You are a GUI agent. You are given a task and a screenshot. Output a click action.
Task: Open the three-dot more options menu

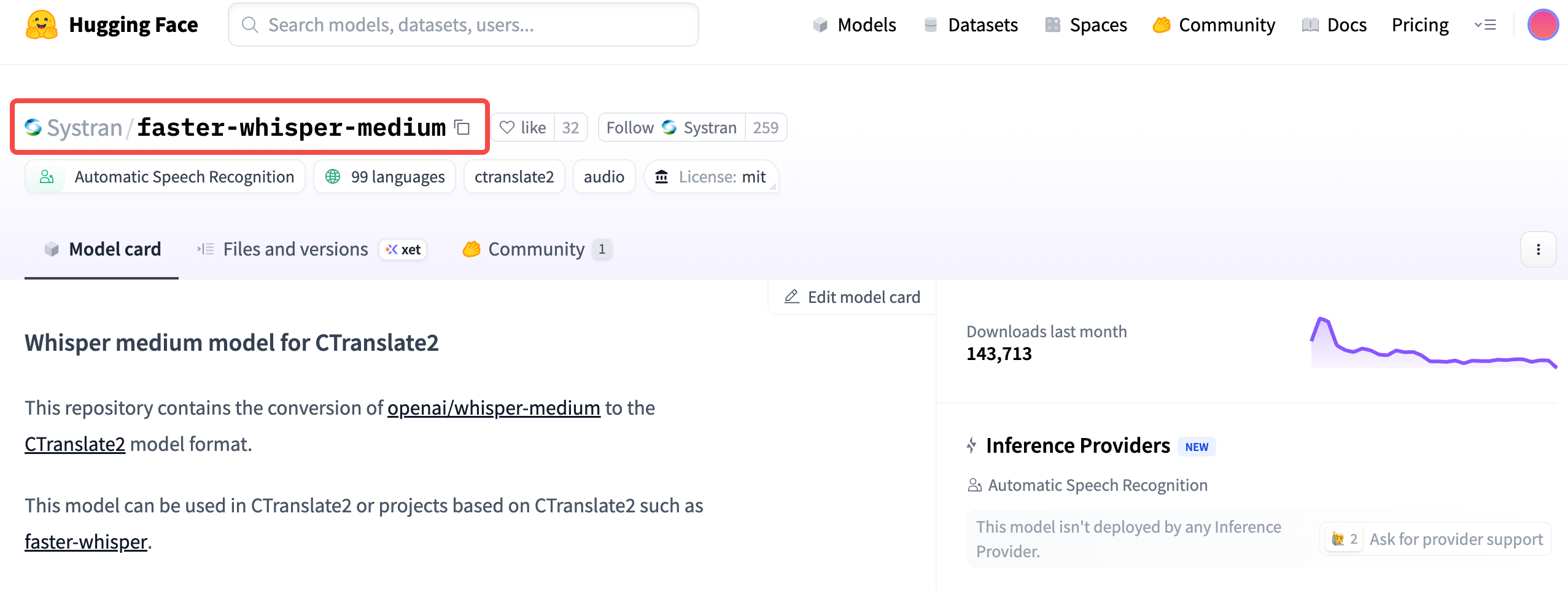coord(1538,249)
